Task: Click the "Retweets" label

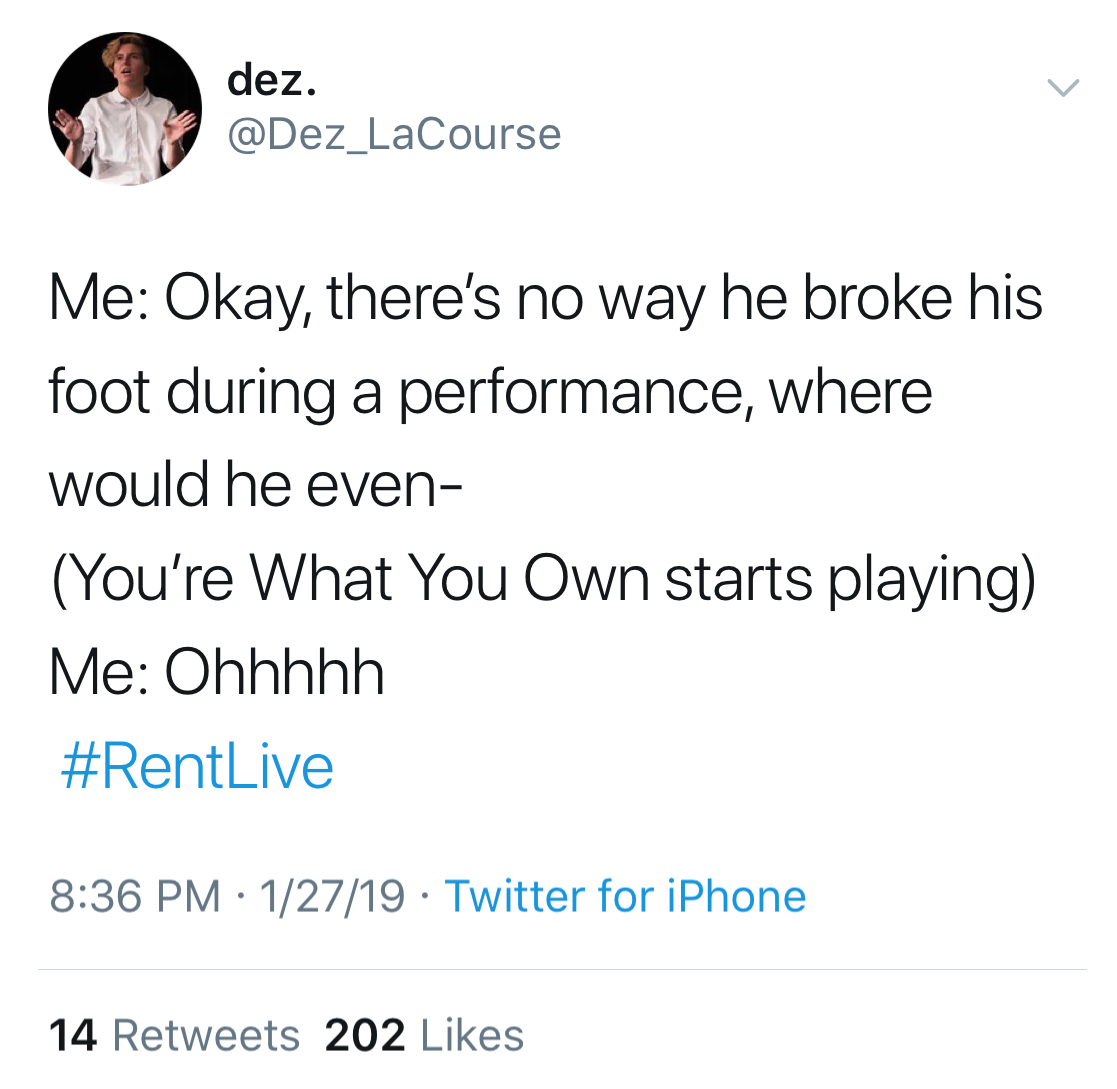Action: [x=206, y=1035]
